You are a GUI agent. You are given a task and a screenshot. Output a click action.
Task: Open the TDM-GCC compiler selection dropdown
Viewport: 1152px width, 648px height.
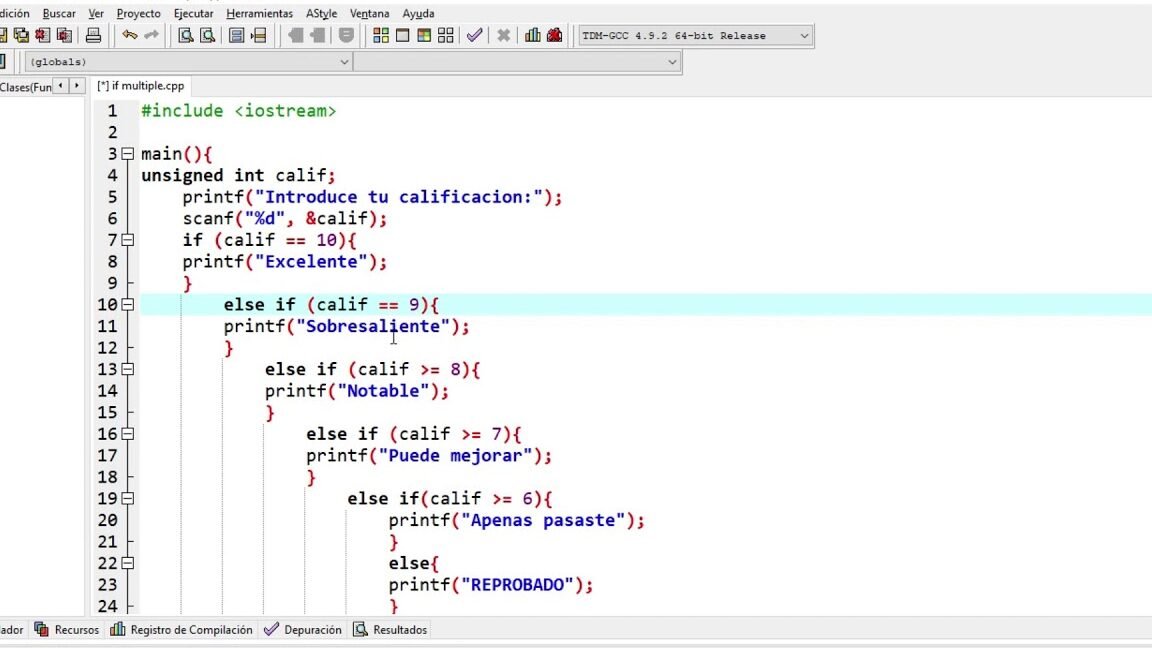click(x=804, y=36)
